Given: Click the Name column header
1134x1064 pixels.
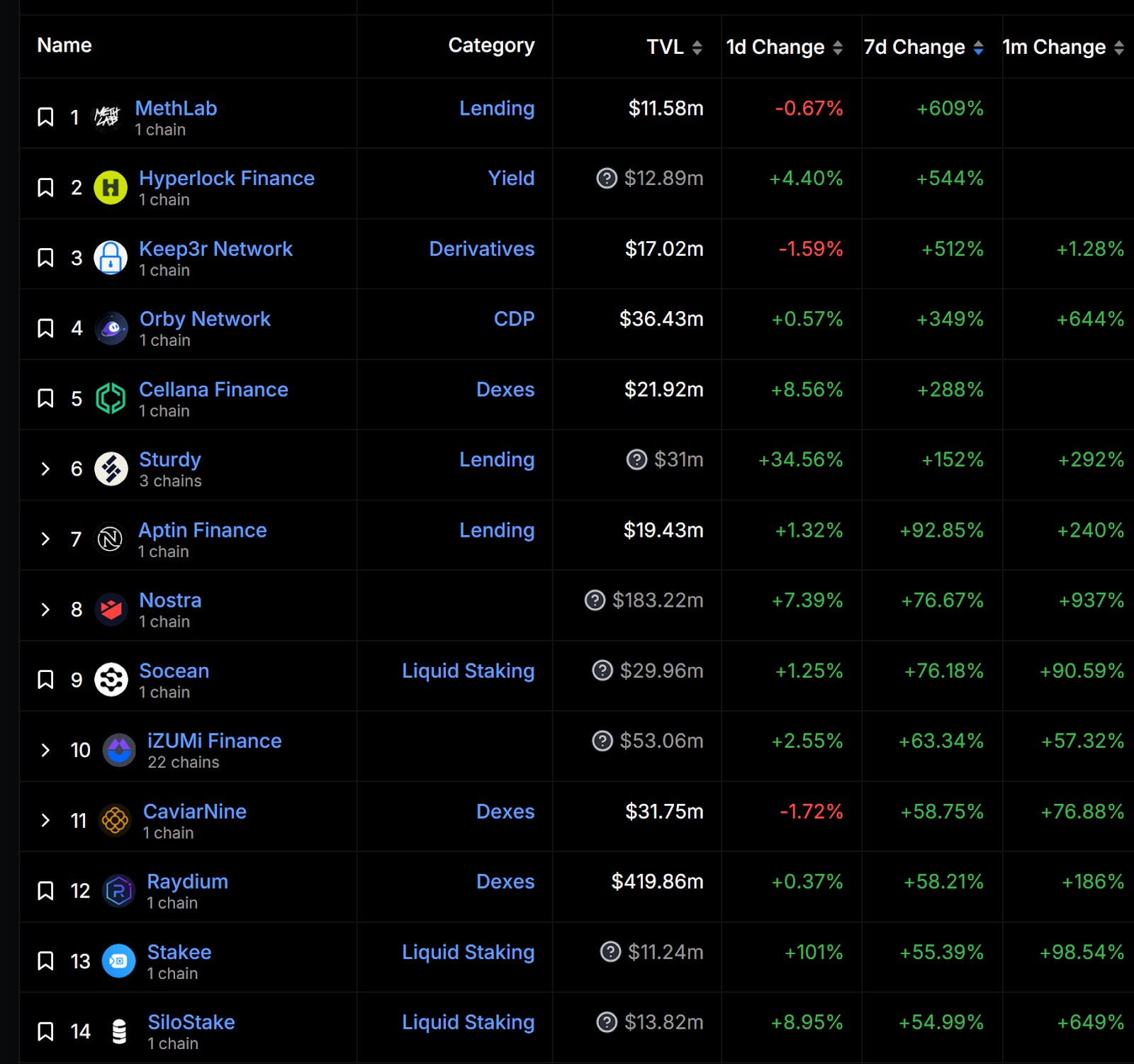Looking at the screenshot, I should click(64, 45).
